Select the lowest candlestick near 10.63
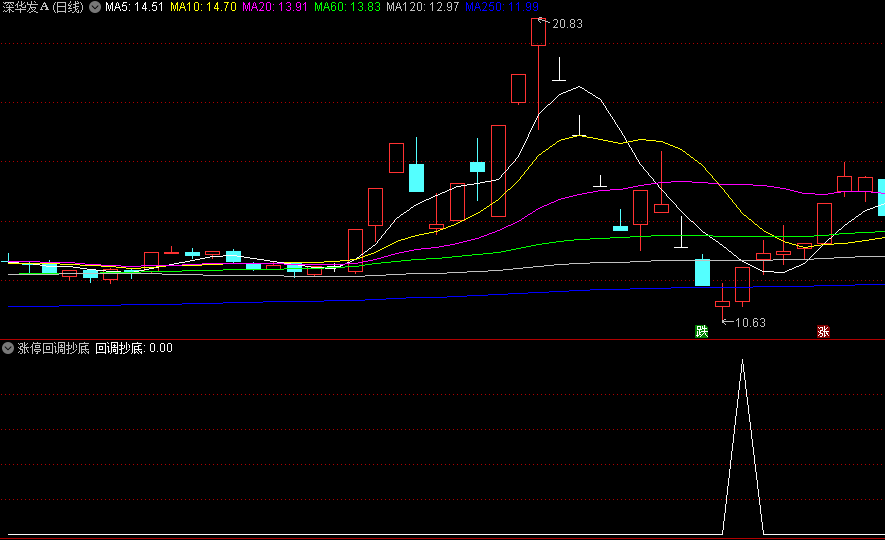Viewport: 885px width, 540px height. coord(722,304)
